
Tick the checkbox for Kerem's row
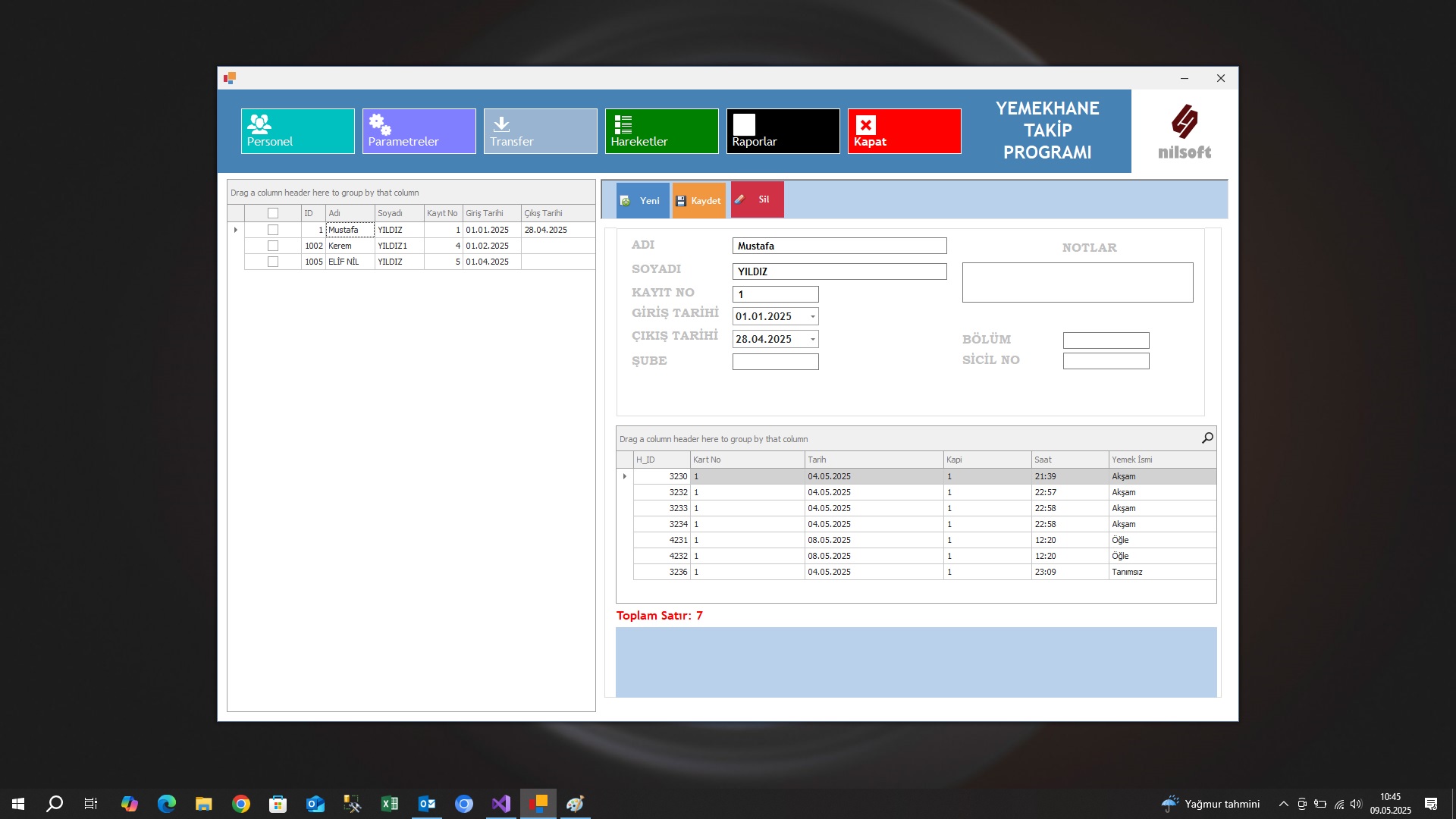(x=273, y=246)
